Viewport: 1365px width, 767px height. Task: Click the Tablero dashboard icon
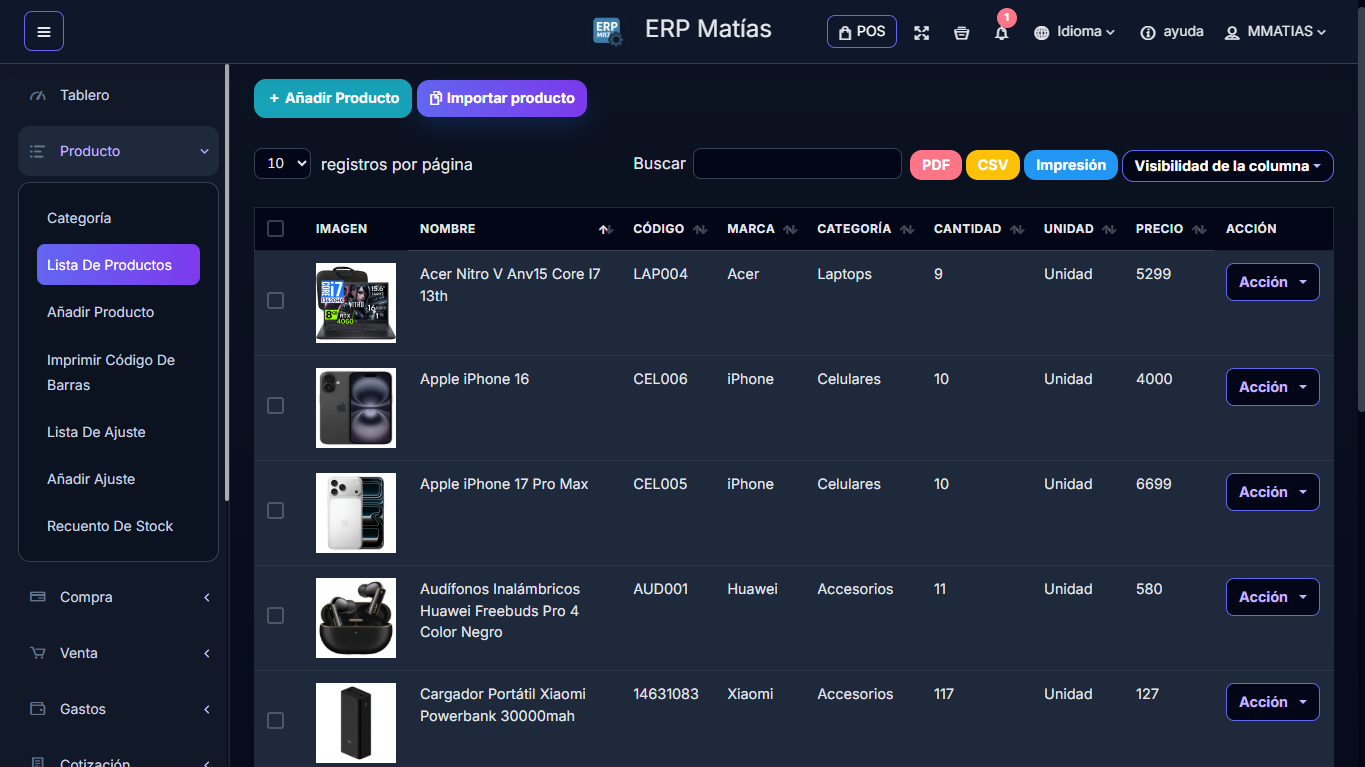tap(38, 96)
